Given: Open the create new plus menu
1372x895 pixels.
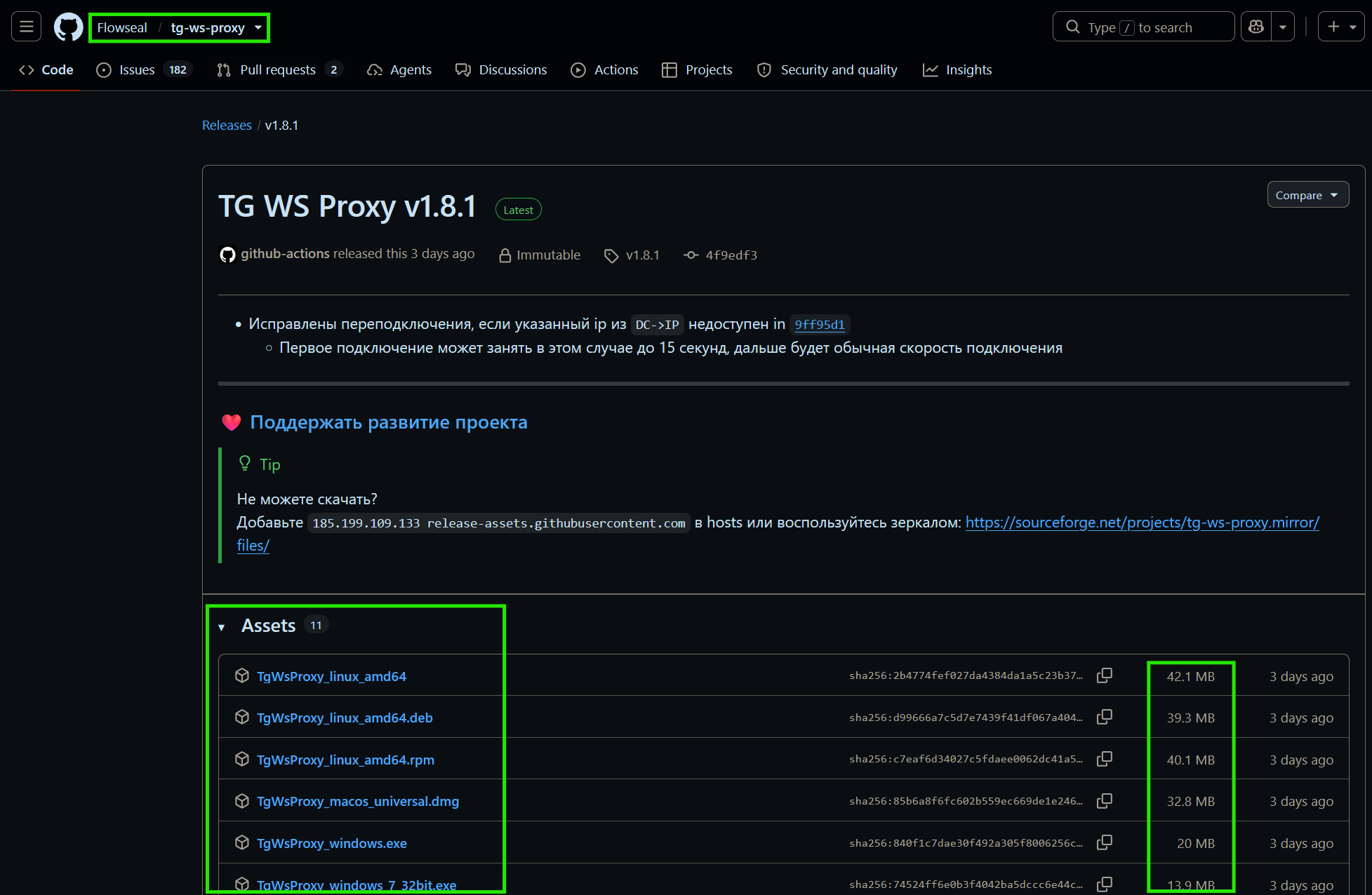Looking at the screenshot, I should (x=1340, y=27).
